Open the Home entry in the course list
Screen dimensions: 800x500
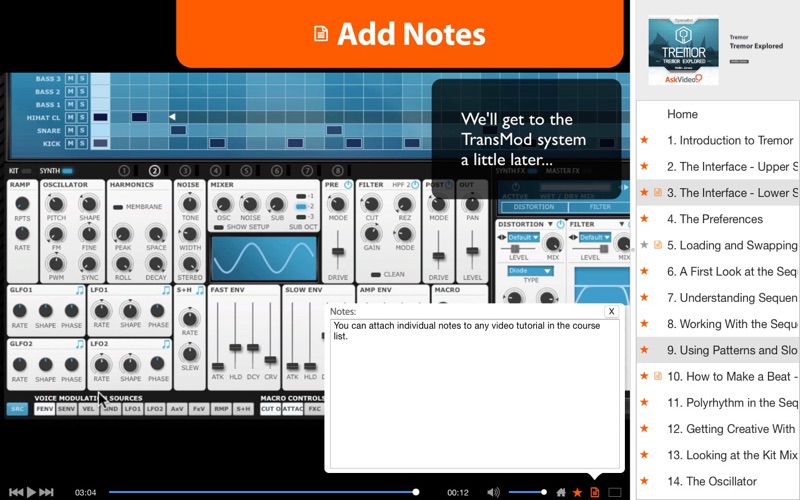tap(682, 114)
